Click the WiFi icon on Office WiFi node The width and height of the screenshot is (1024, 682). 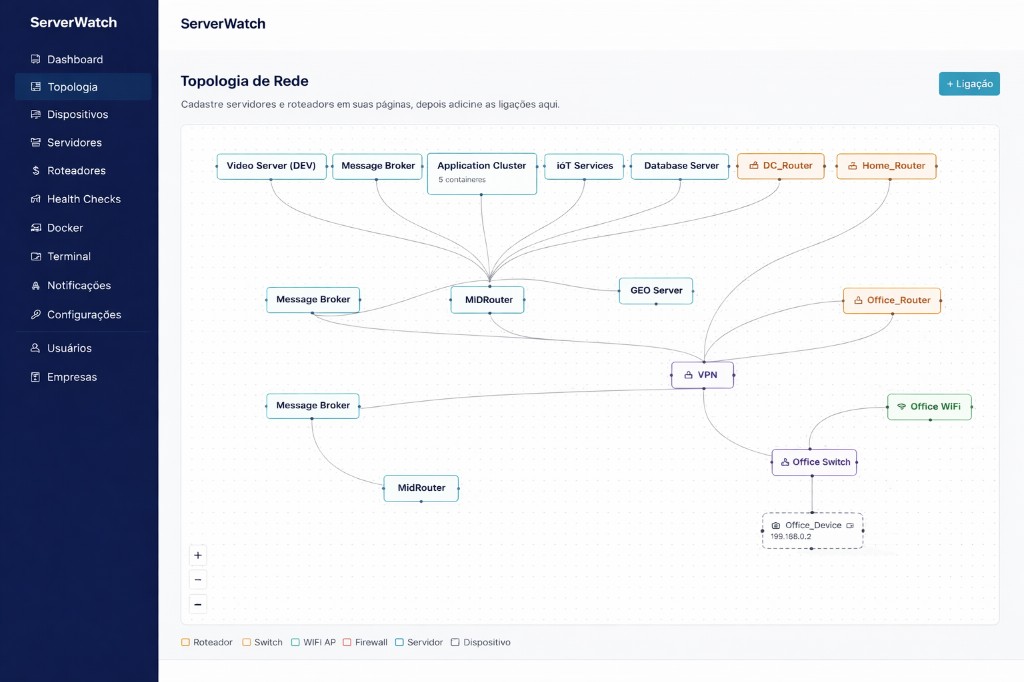(x=901, y=407)
